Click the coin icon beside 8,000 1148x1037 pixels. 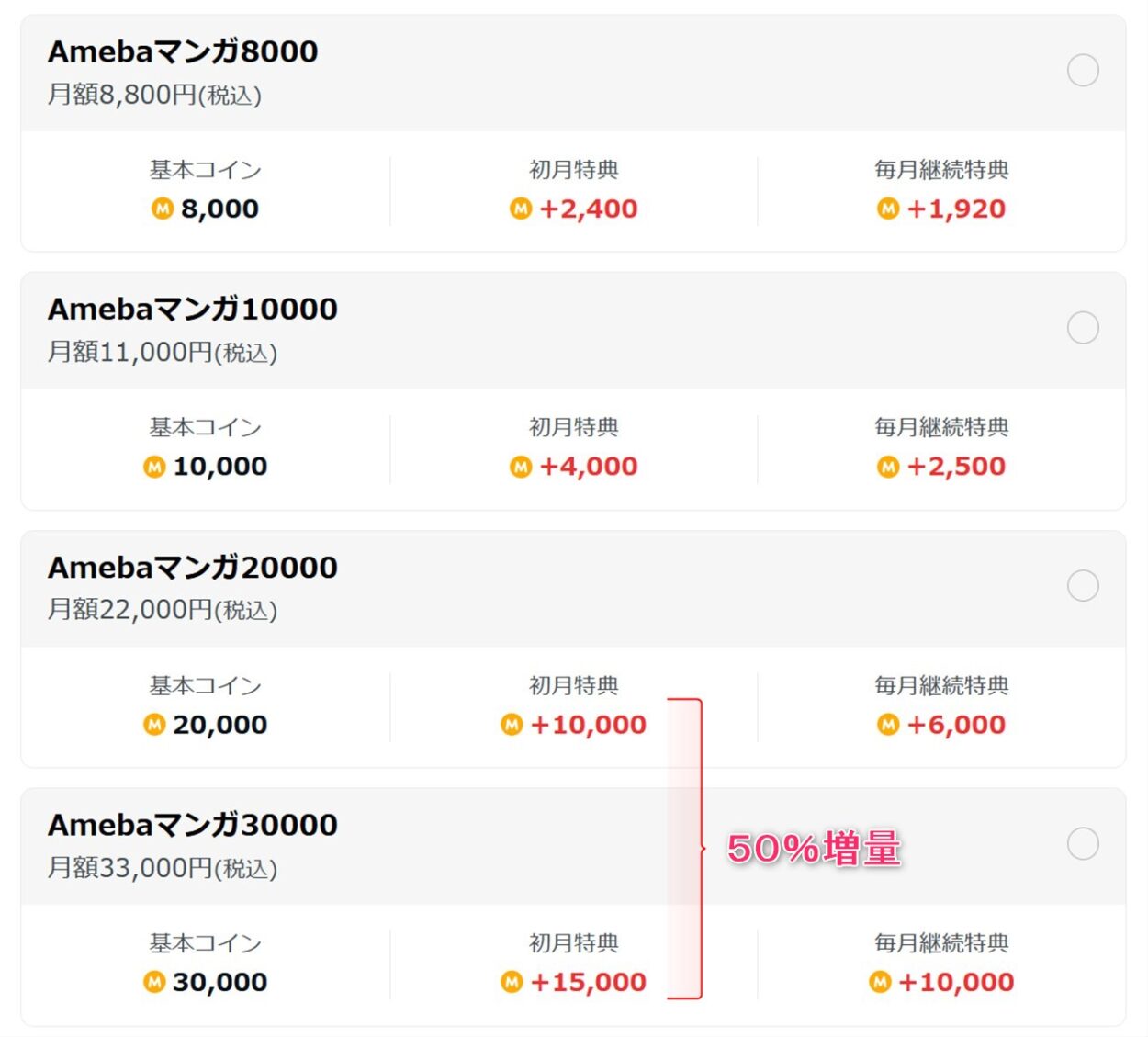pos(163,209)
